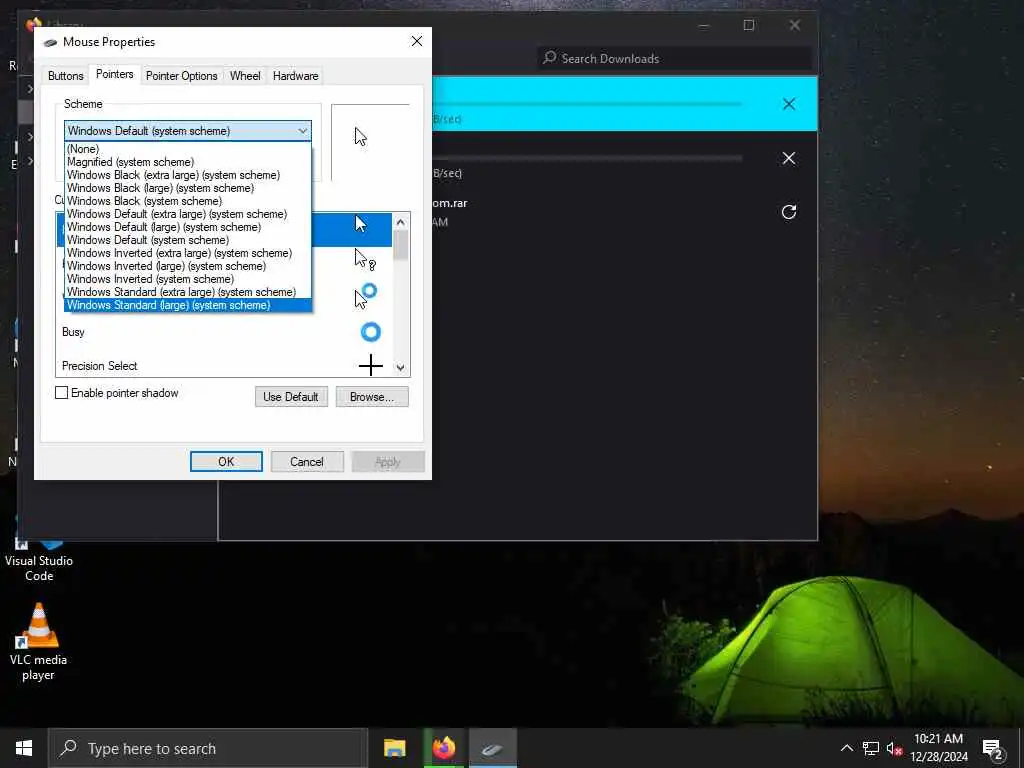Select Magnified (system scheme)
The image size is (1024, 768).
[x=188, y=162]
